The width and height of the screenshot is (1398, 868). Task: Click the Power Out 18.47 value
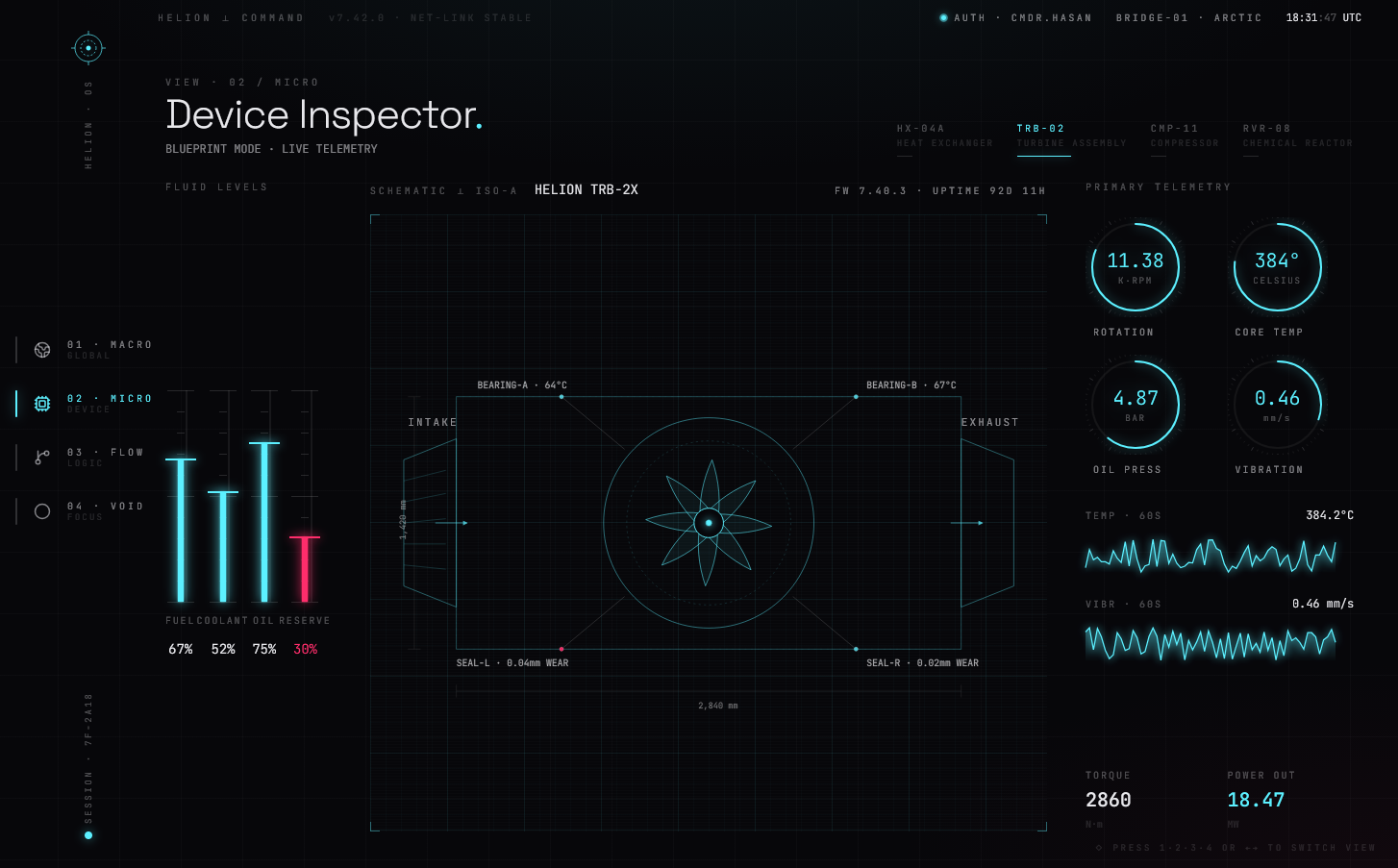[1256, 800]
